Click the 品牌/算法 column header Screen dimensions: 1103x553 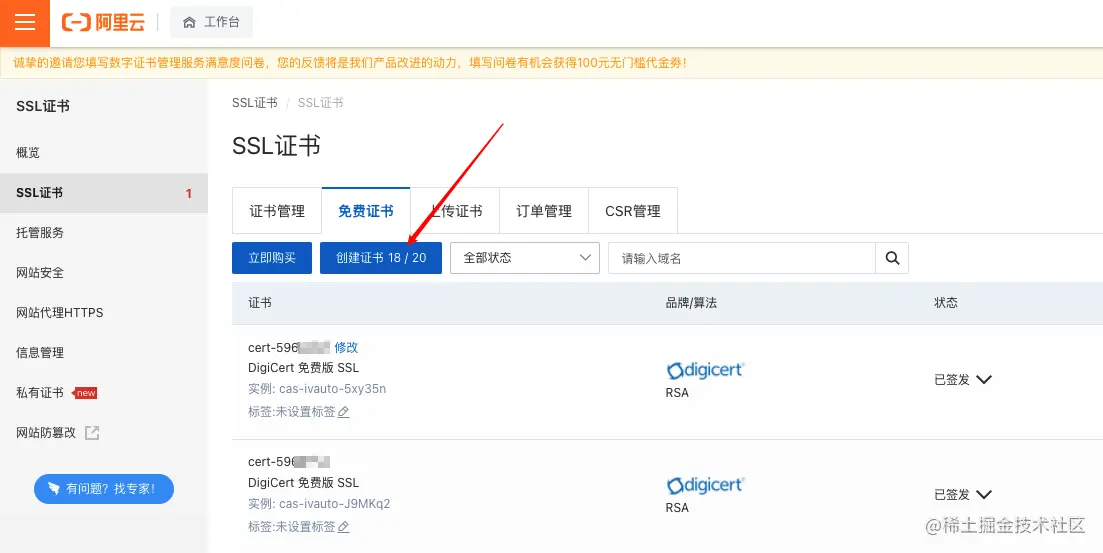pos(691,303)
